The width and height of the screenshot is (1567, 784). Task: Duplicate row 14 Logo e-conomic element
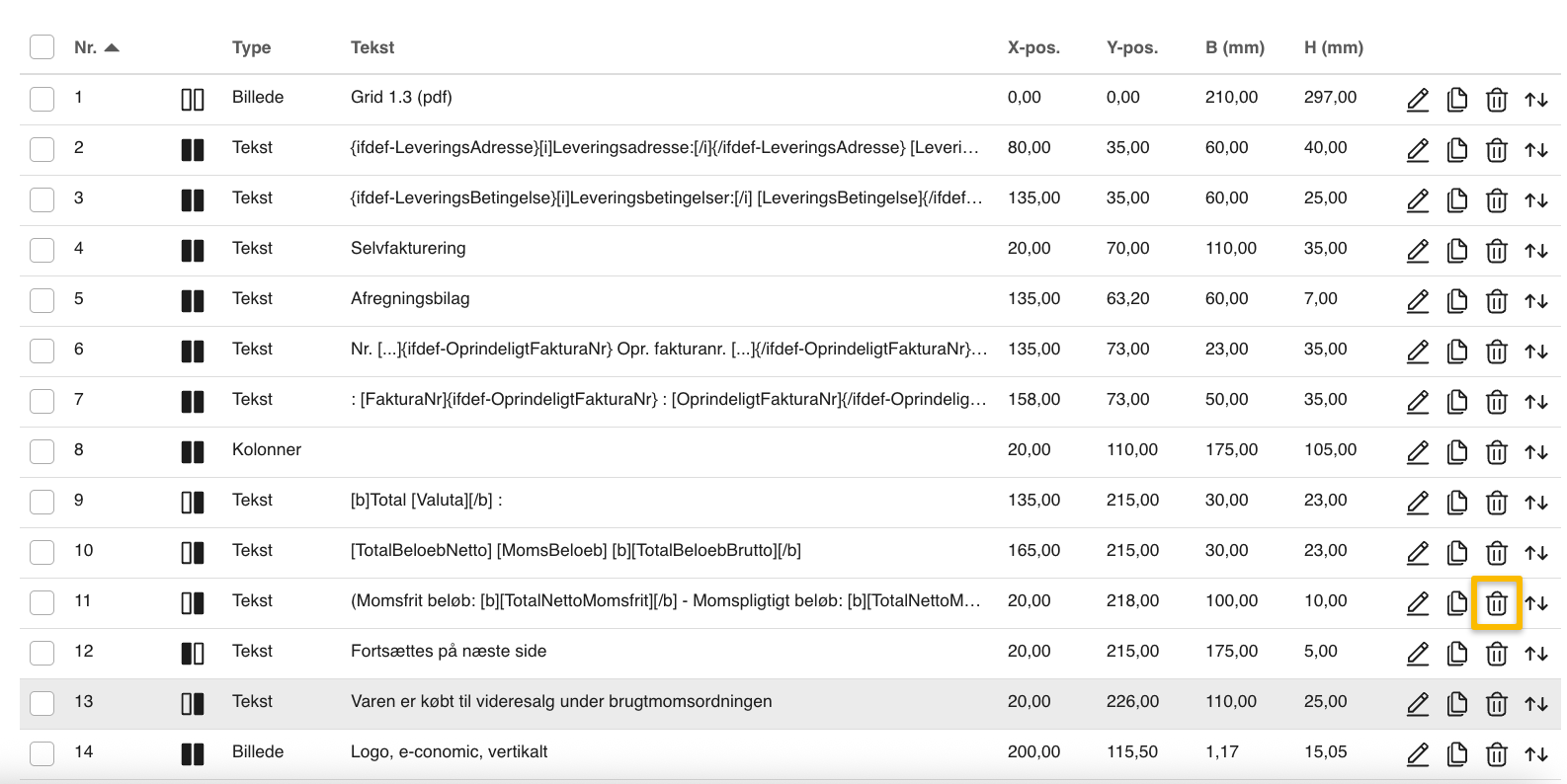coord(1456,754)
